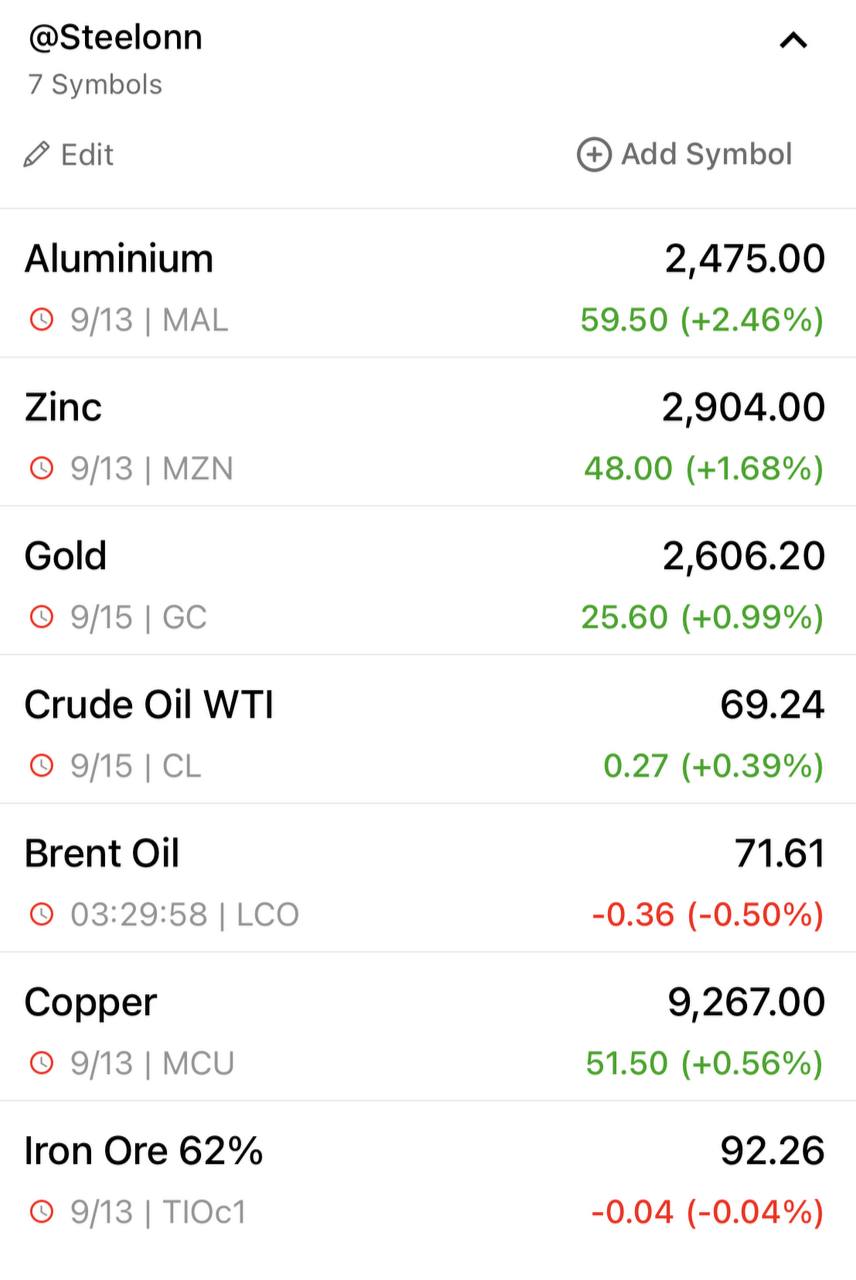Tap the clock icon in Zinc row
This screenshot has height=1280, width=856.
click(x=41, y=468)
